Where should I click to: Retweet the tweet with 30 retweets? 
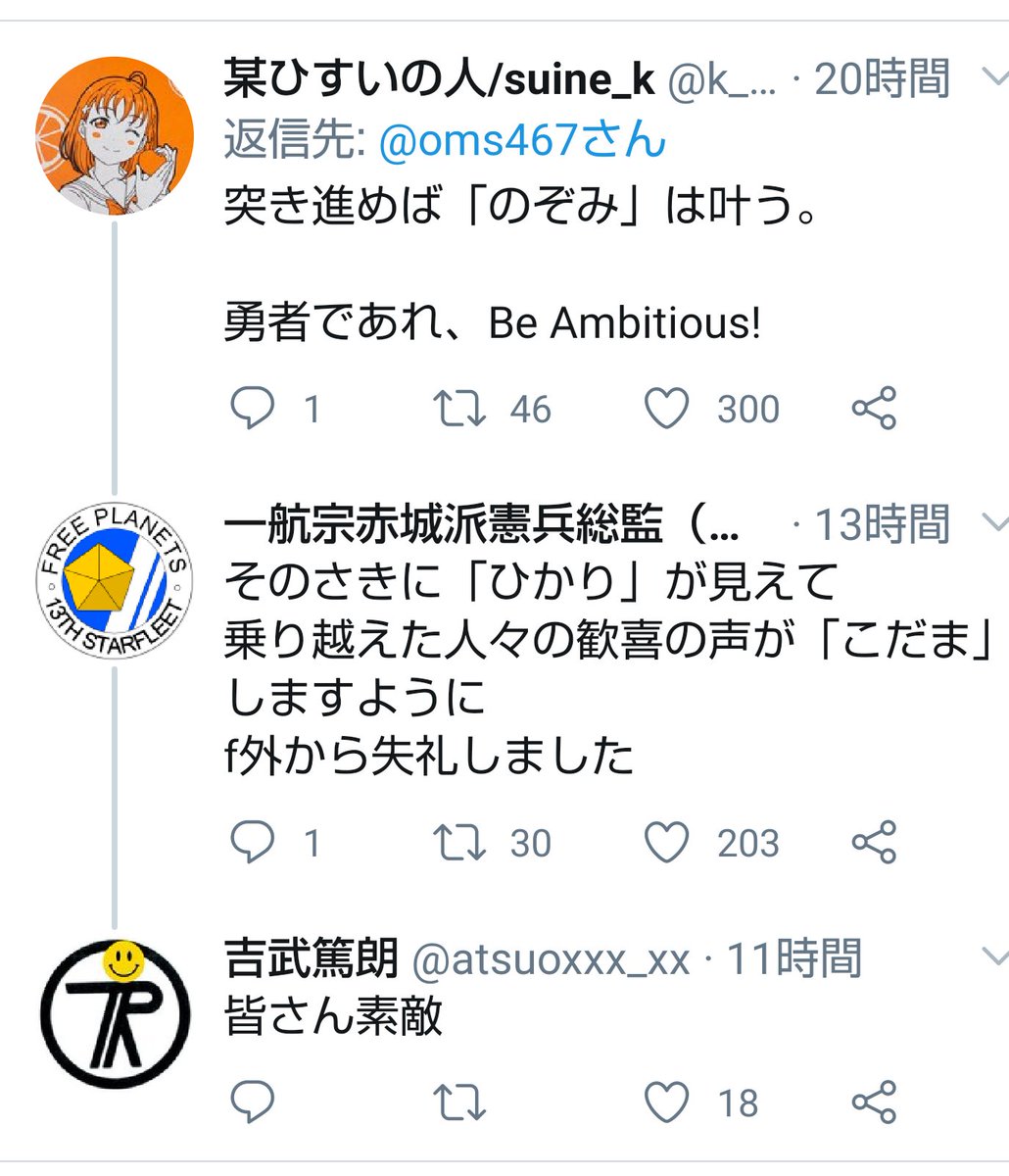(460, 843)
